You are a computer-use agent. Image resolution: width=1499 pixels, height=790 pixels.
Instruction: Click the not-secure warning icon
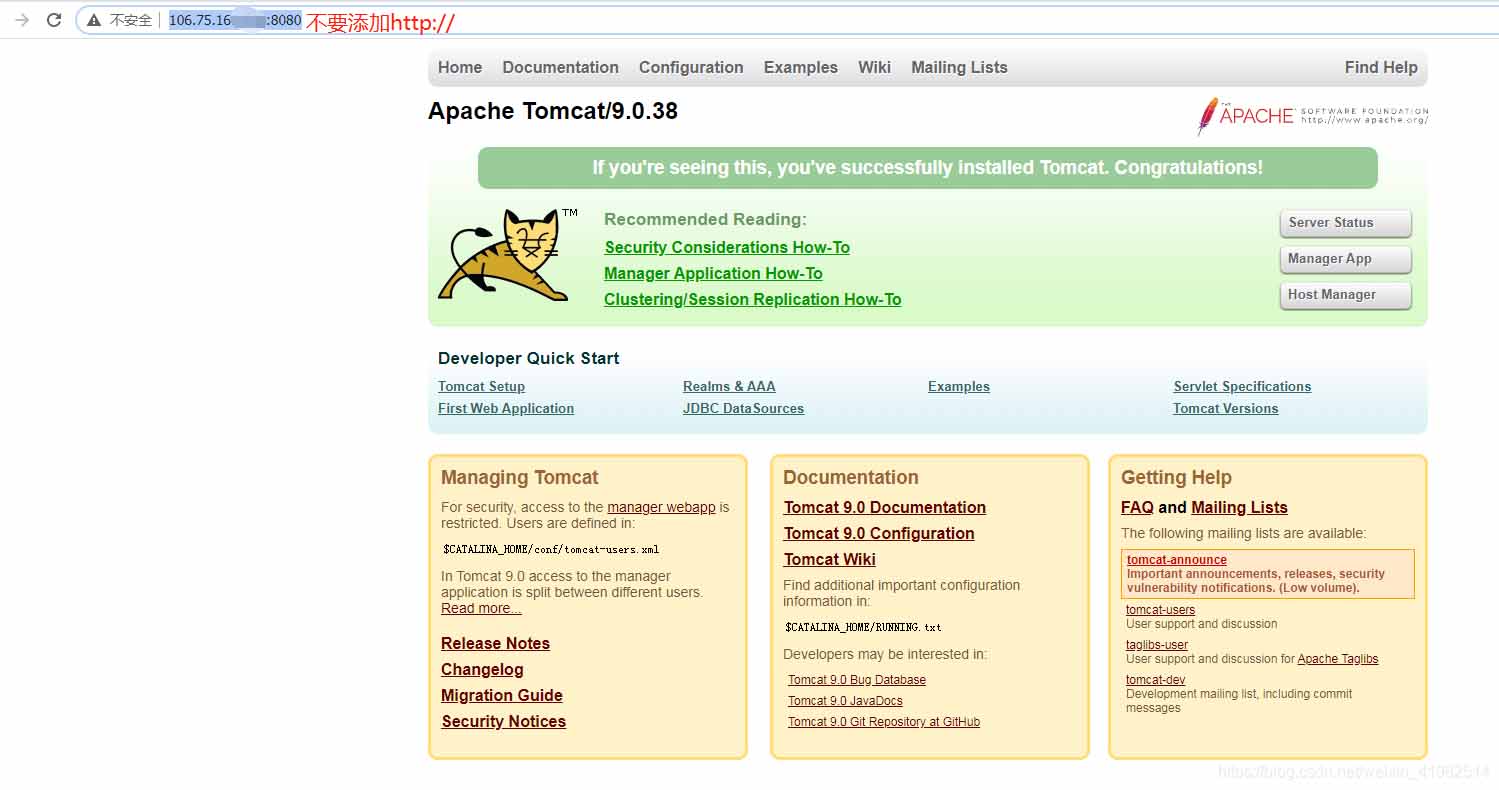[x=94, y=20]
